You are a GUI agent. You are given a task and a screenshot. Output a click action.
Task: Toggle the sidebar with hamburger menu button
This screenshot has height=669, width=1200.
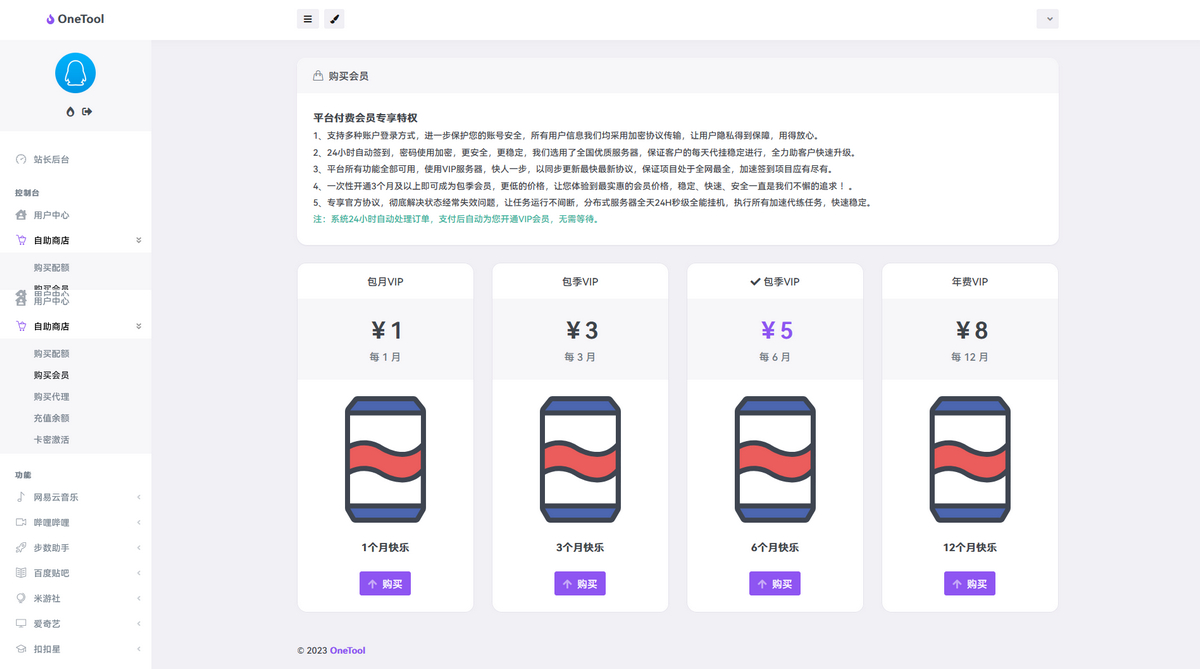click(x=308, y=19)
